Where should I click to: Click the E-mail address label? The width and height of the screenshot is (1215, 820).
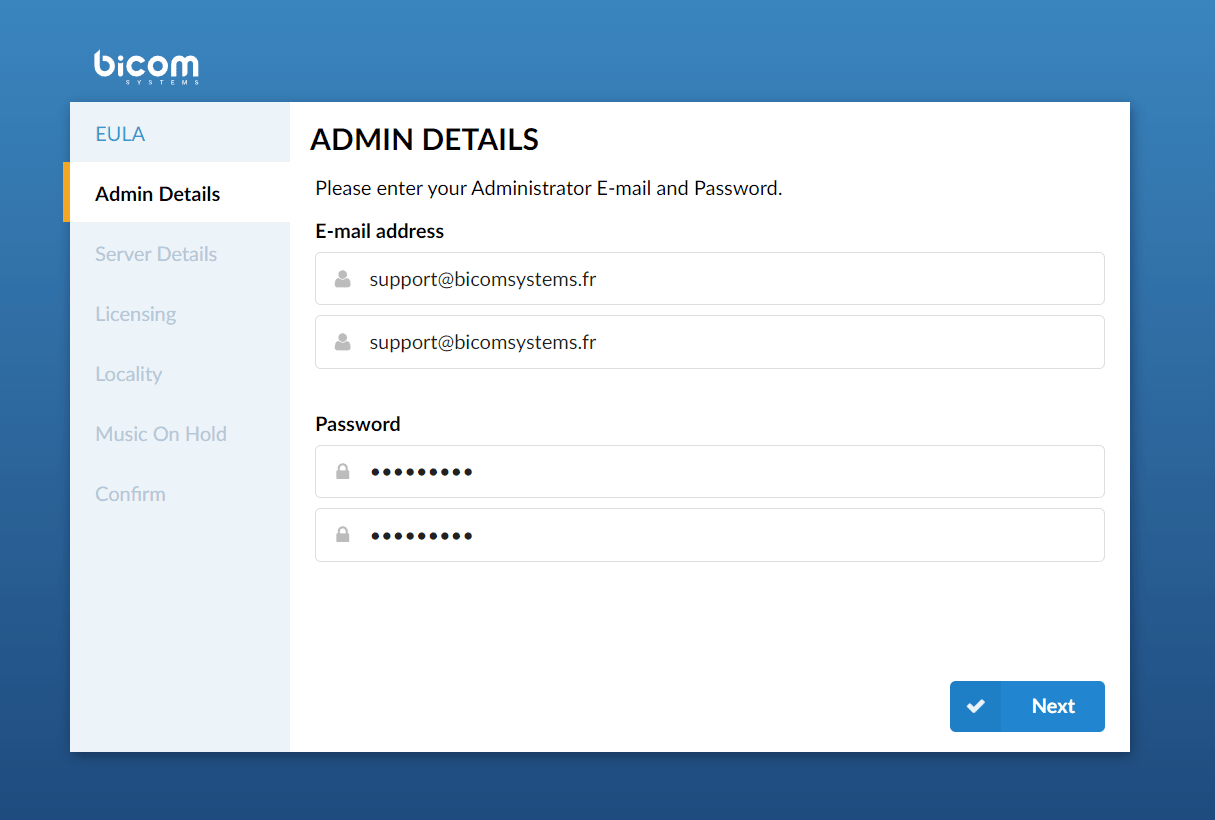(x=380, y=231)
